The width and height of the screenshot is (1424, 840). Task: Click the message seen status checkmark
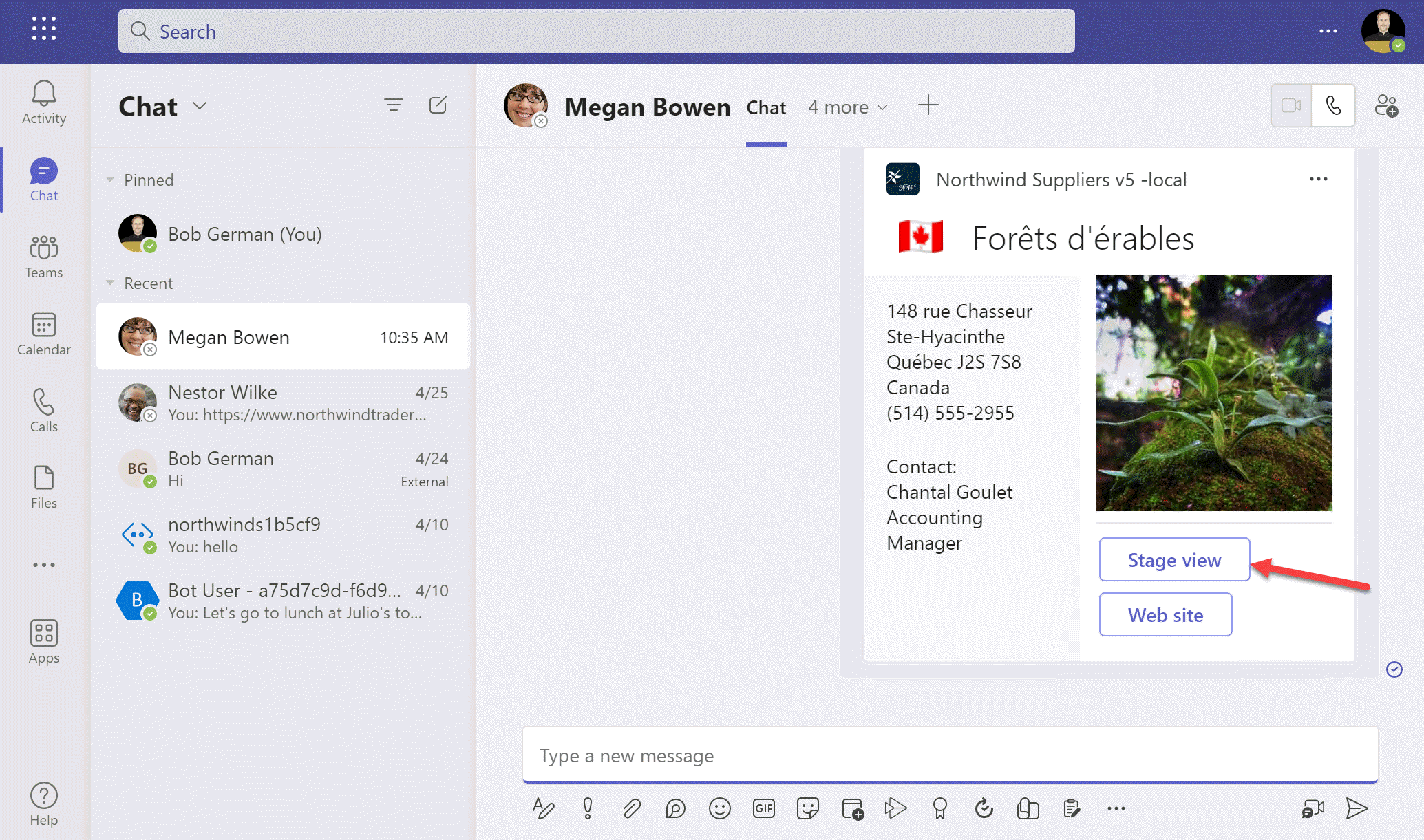(1394, 669)
